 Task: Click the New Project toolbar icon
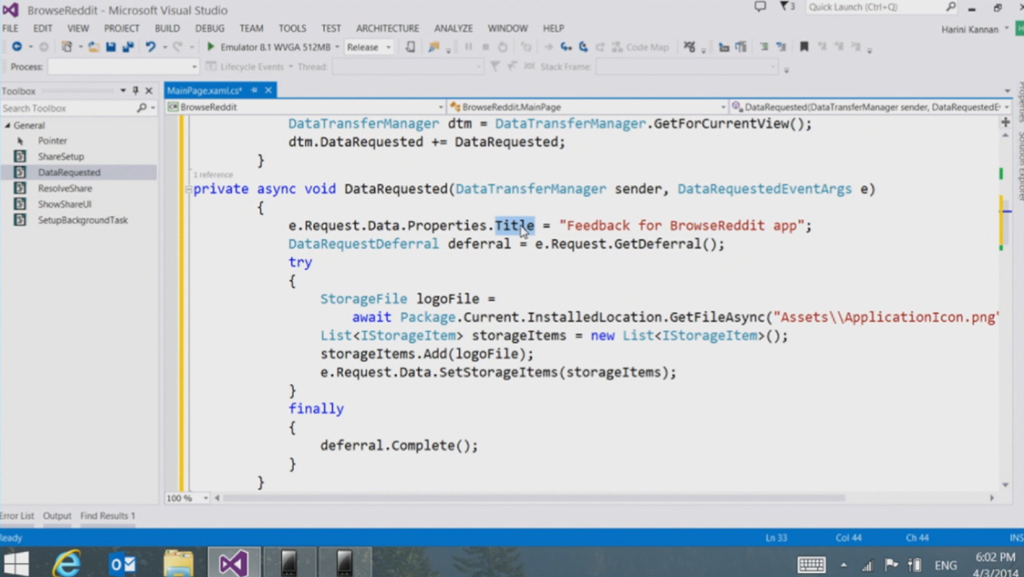click(x=67, y=47)
